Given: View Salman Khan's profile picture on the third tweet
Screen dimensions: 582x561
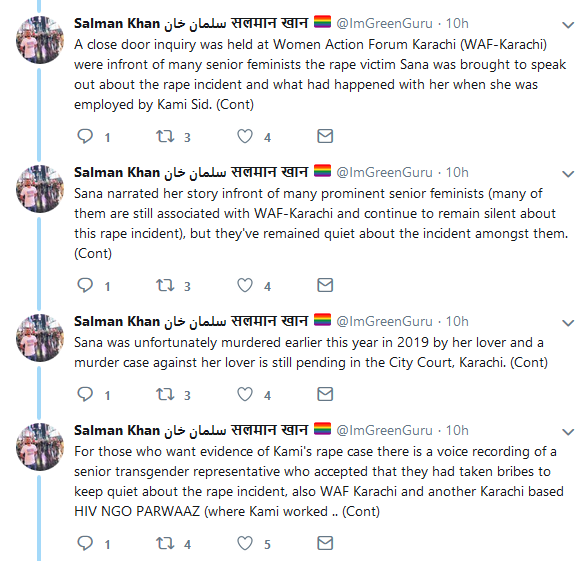Looking at the screenshot, I should (40, 338).
